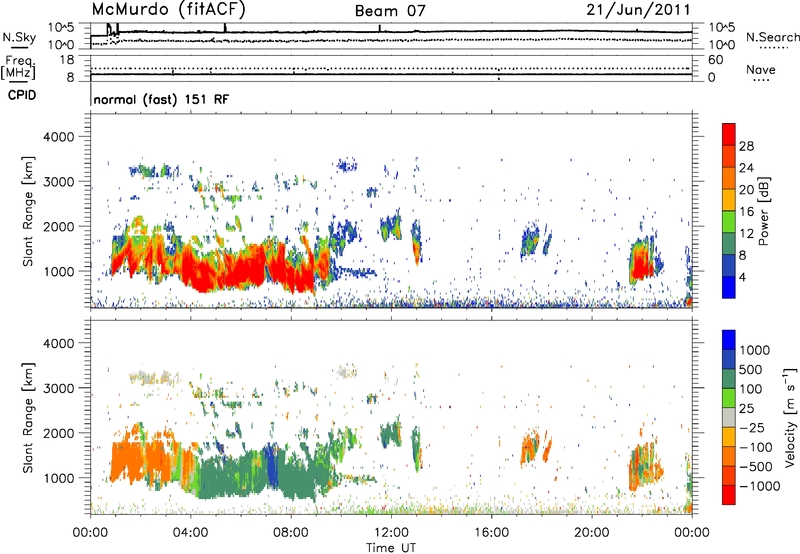Screen dimensions: 800x554
Task: Click velocity colorbar label '500'
Action: [x=751, y=369]
